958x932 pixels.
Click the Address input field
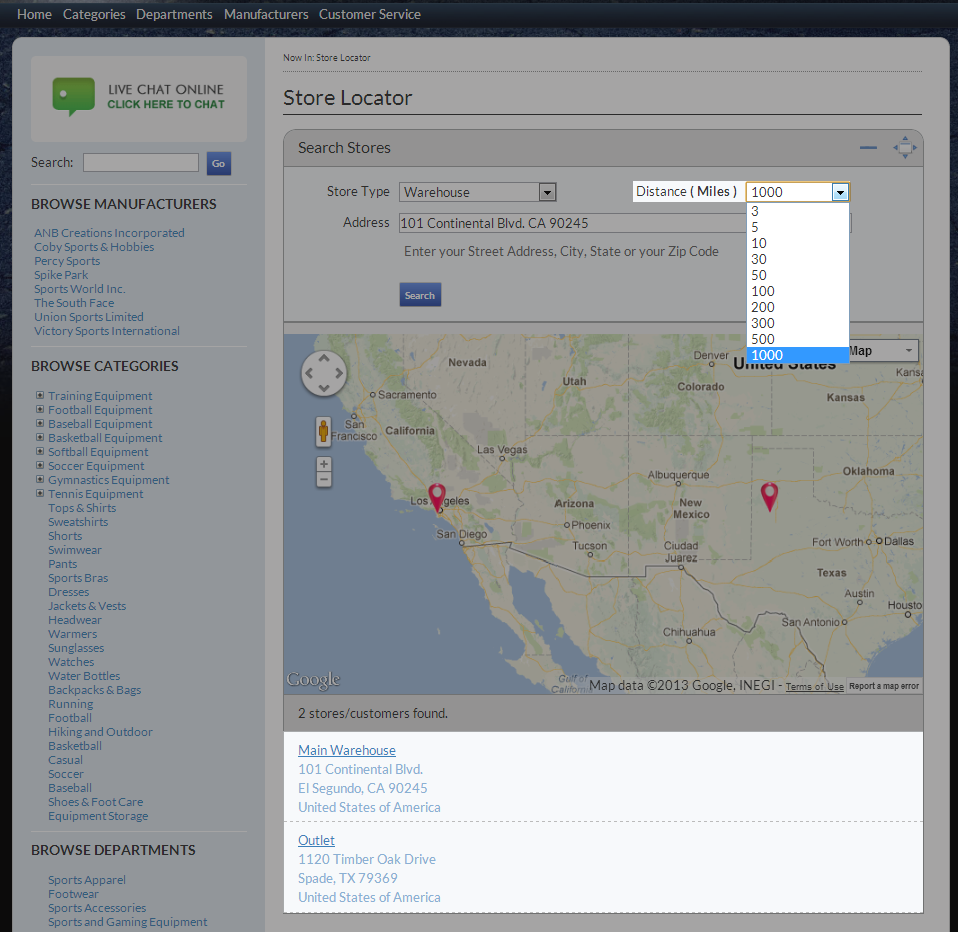click(x=570, y=223)
